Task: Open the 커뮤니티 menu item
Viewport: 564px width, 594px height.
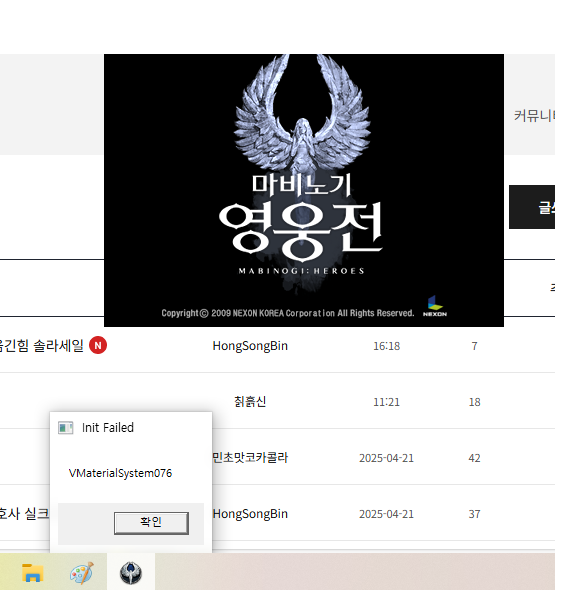Action: pos(534,116)
